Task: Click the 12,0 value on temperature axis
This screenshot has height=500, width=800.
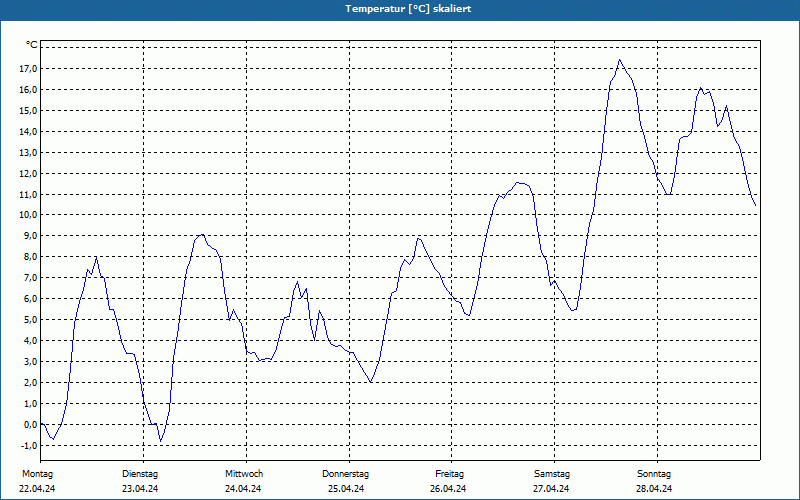Action: 28,173
